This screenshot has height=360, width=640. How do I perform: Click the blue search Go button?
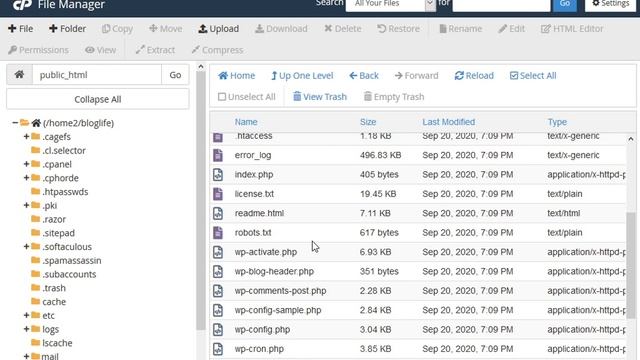click(565, 4)
